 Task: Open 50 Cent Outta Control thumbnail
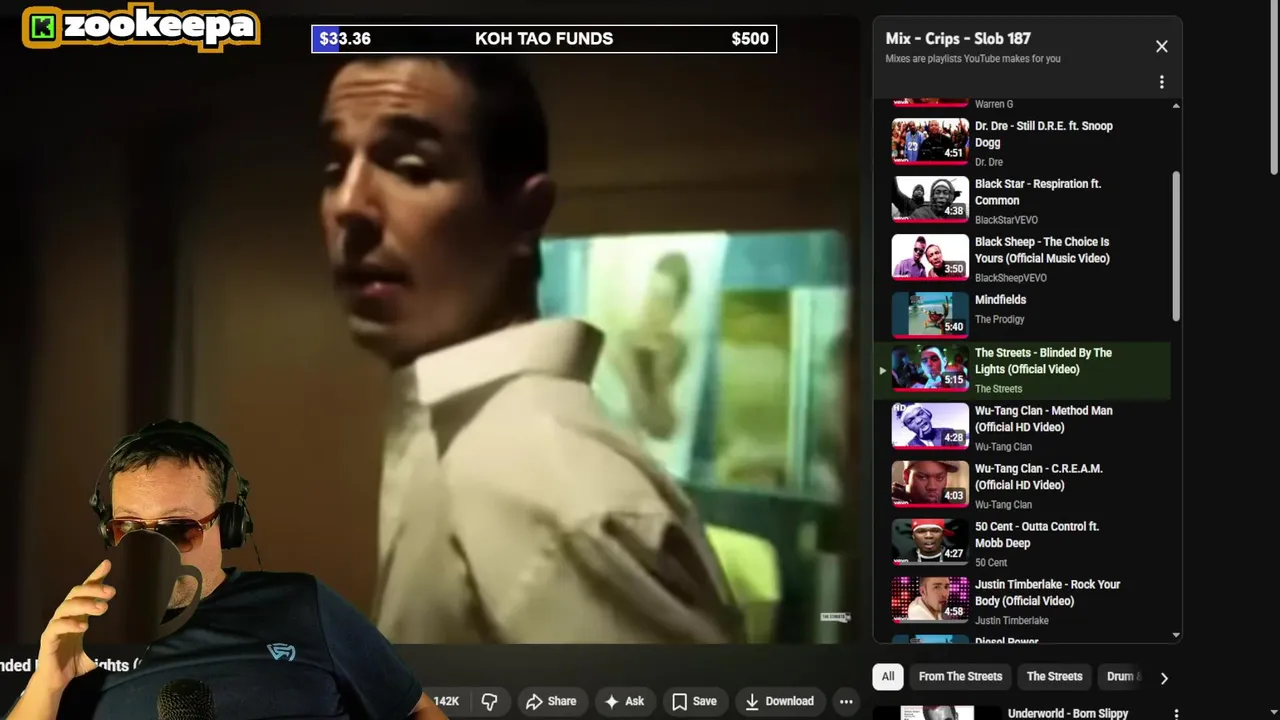pos(930,541)
